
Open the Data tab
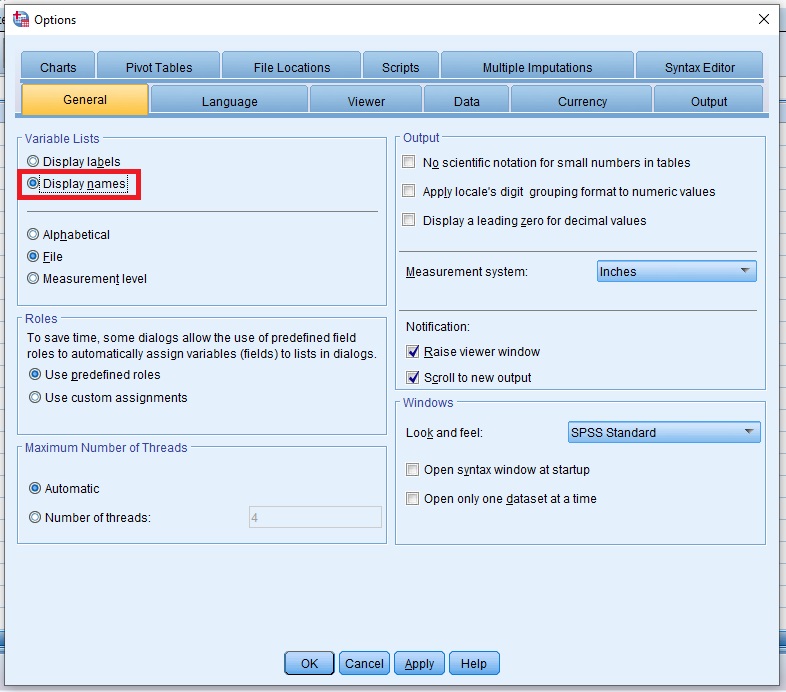coord(467,101)
